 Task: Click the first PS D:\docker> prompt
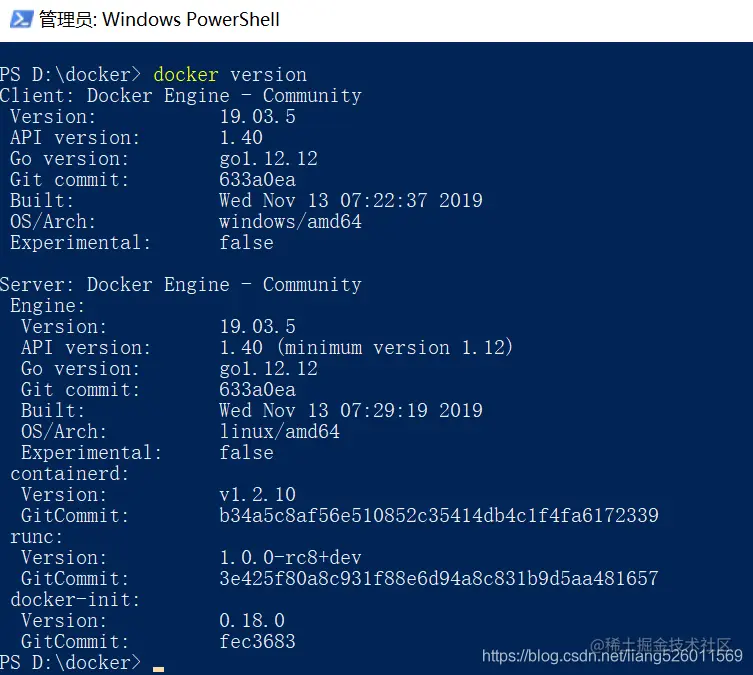71,75
